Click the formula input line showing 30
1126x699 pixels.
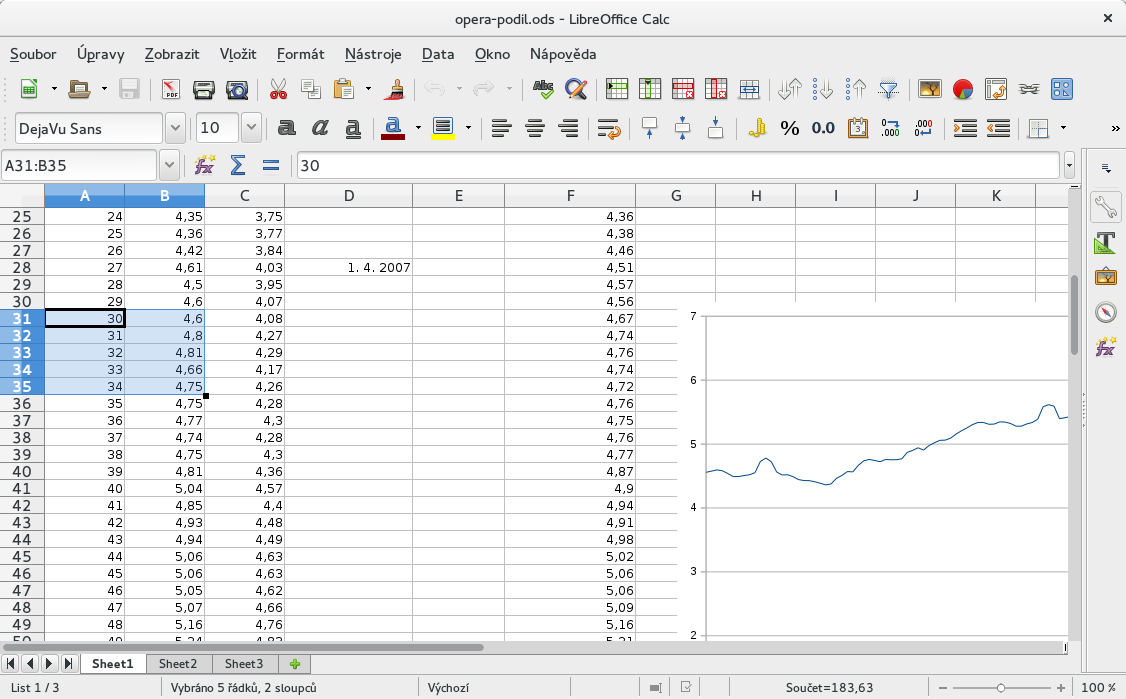[x=678, y=165]
